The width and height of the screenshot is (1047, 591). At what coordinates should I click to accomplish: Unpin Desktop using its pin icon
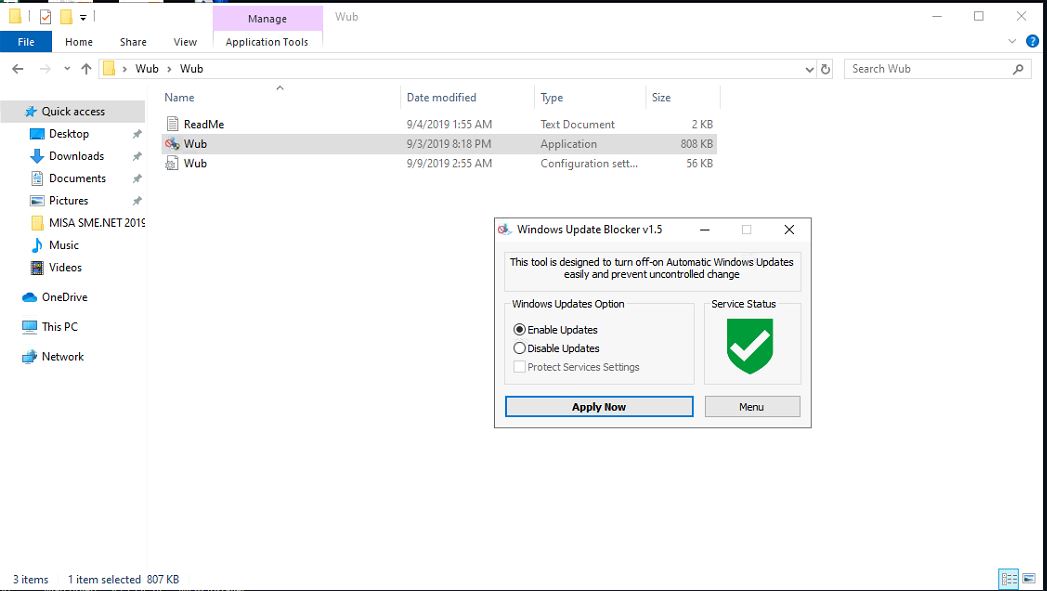coord(137,134)
